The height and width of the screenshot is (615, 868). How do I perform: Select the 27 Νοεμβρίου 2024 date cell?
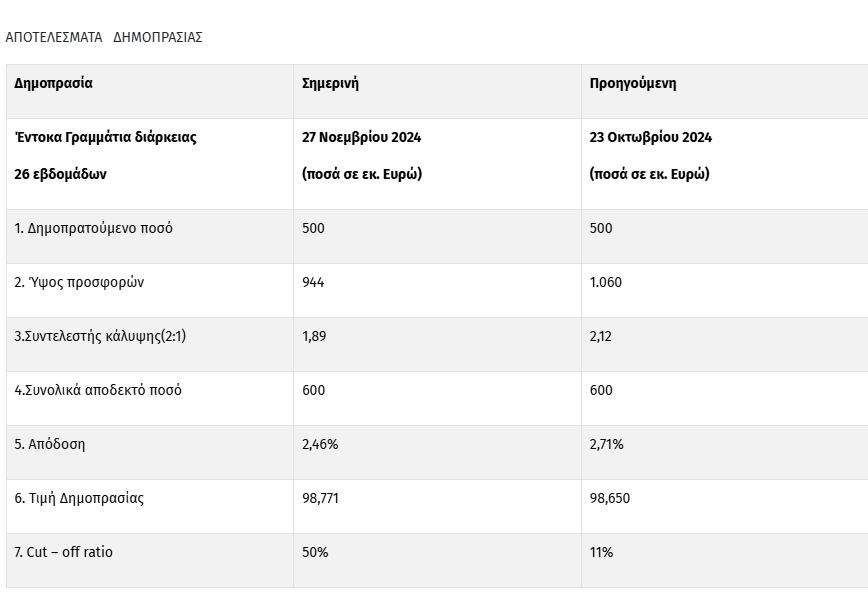click(x=363, y=137)
